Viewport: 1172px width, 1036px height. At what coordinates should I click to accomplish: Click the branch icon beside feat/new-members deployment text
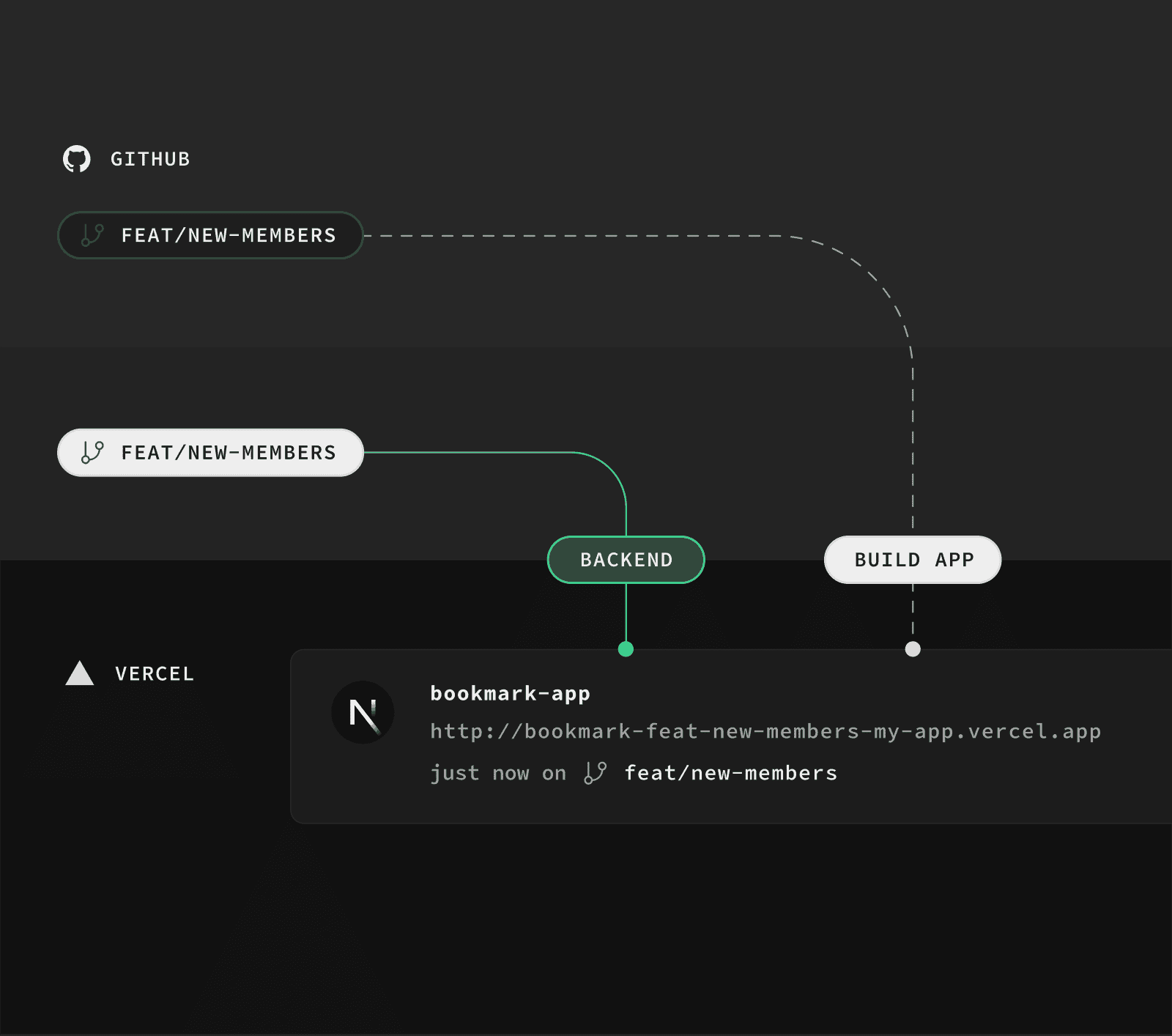(596, 772)
